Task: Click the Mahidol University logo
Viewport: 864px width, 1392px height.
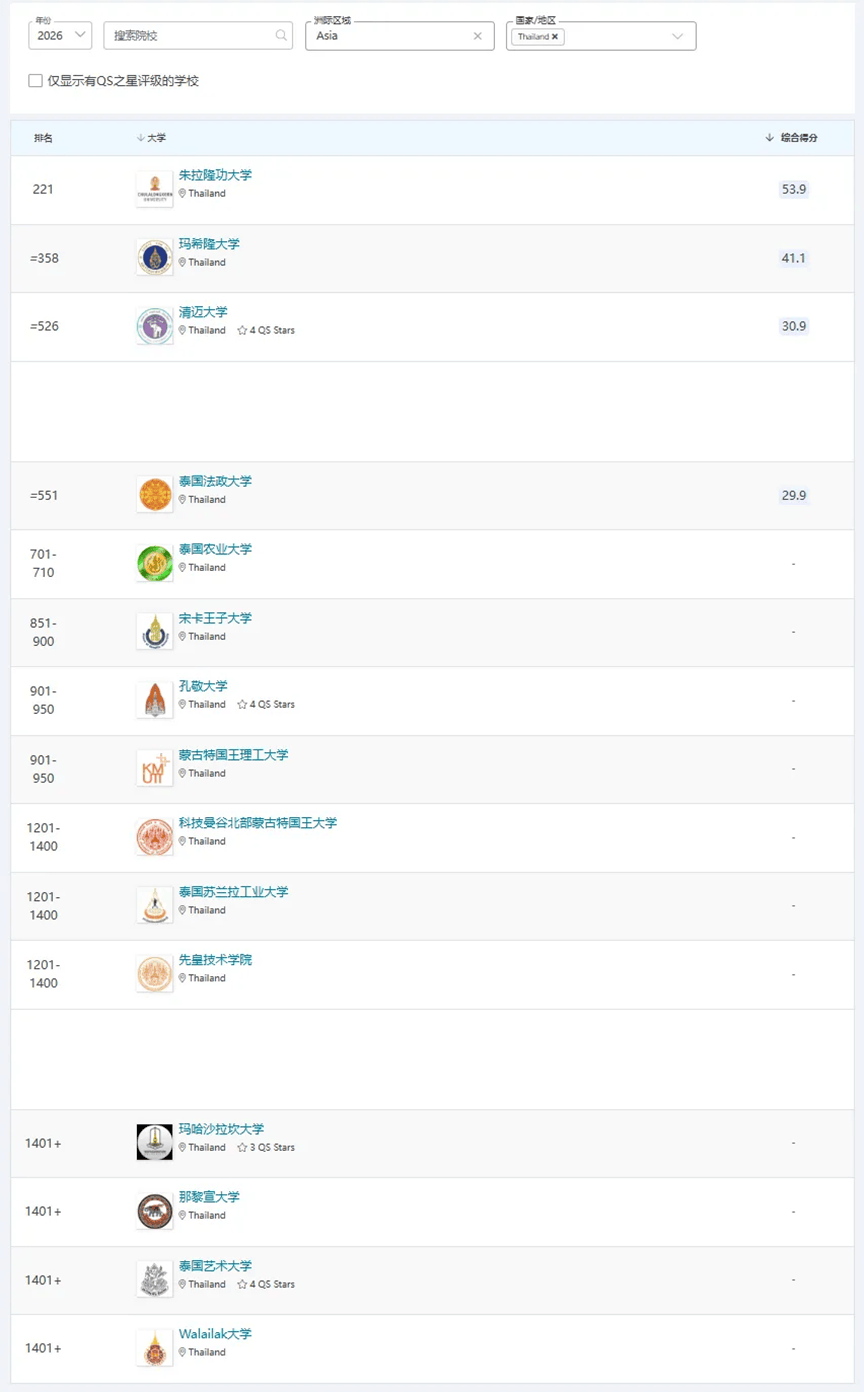Action: 154,258
